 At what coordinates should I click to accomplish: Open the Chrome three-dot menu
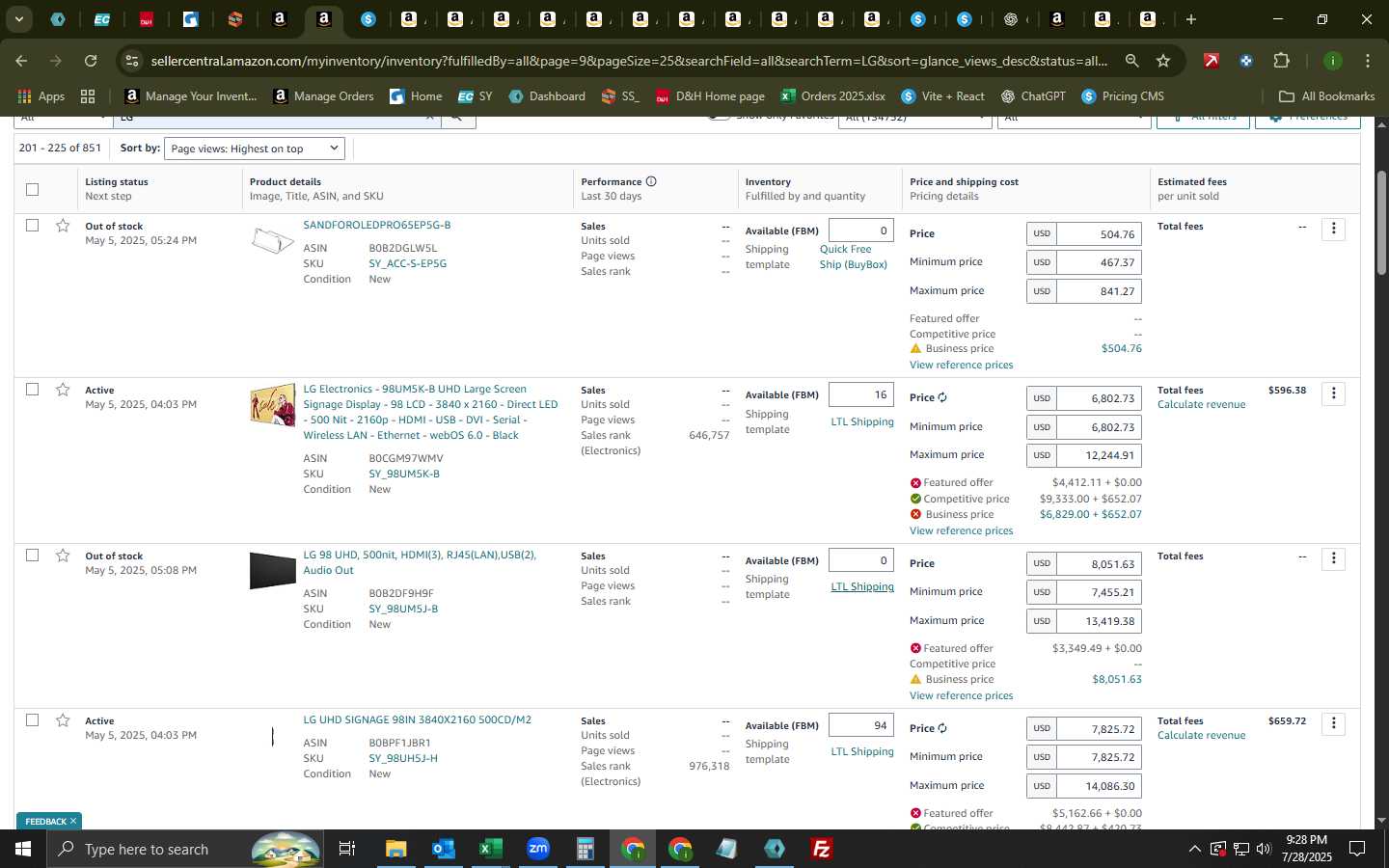point(1367,61)
